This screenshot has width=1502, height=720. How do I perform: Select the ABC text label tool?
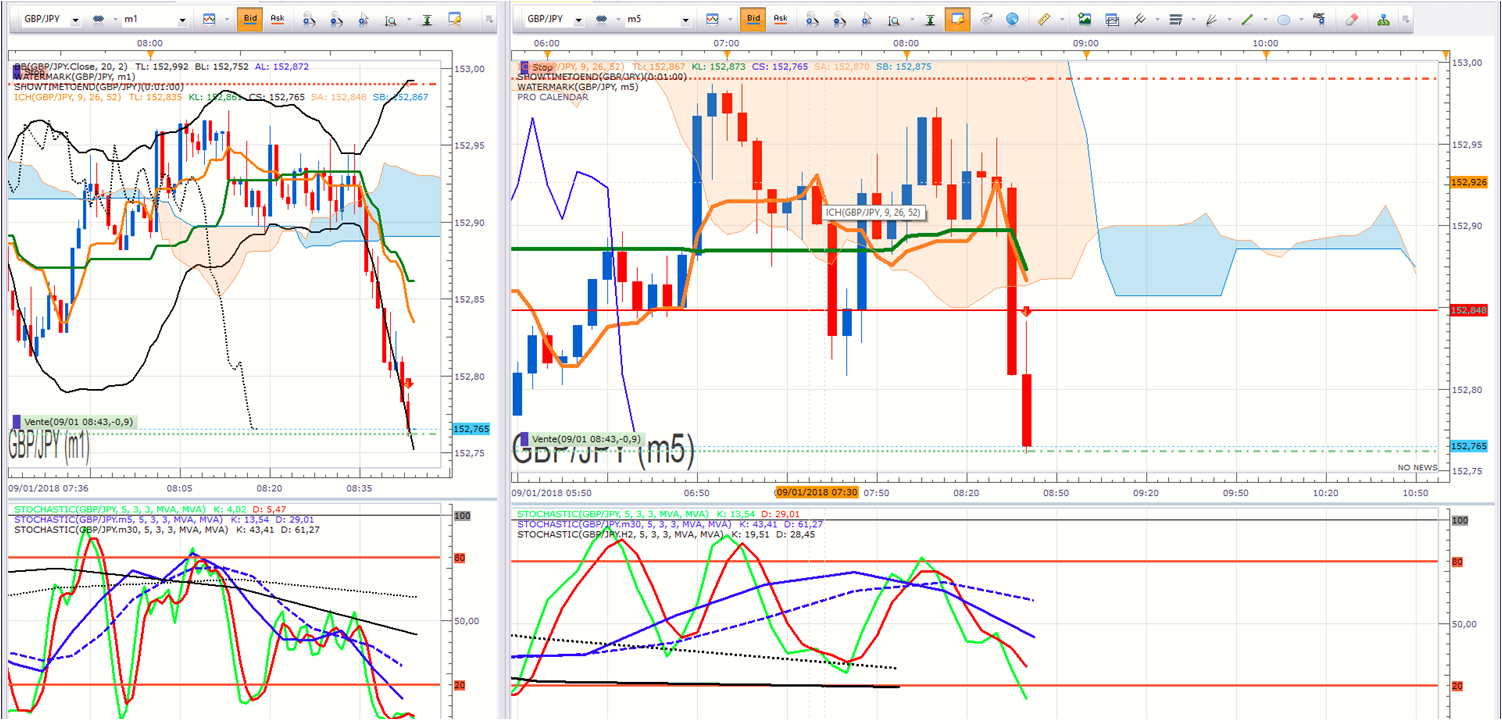1319,19
